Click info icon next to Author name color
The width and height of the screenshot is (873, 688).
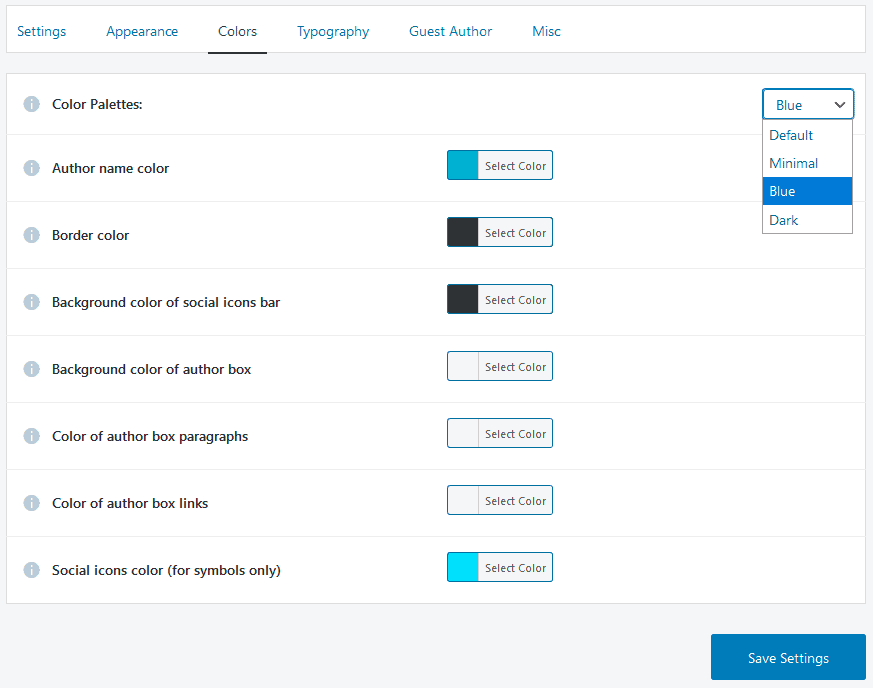32,168
